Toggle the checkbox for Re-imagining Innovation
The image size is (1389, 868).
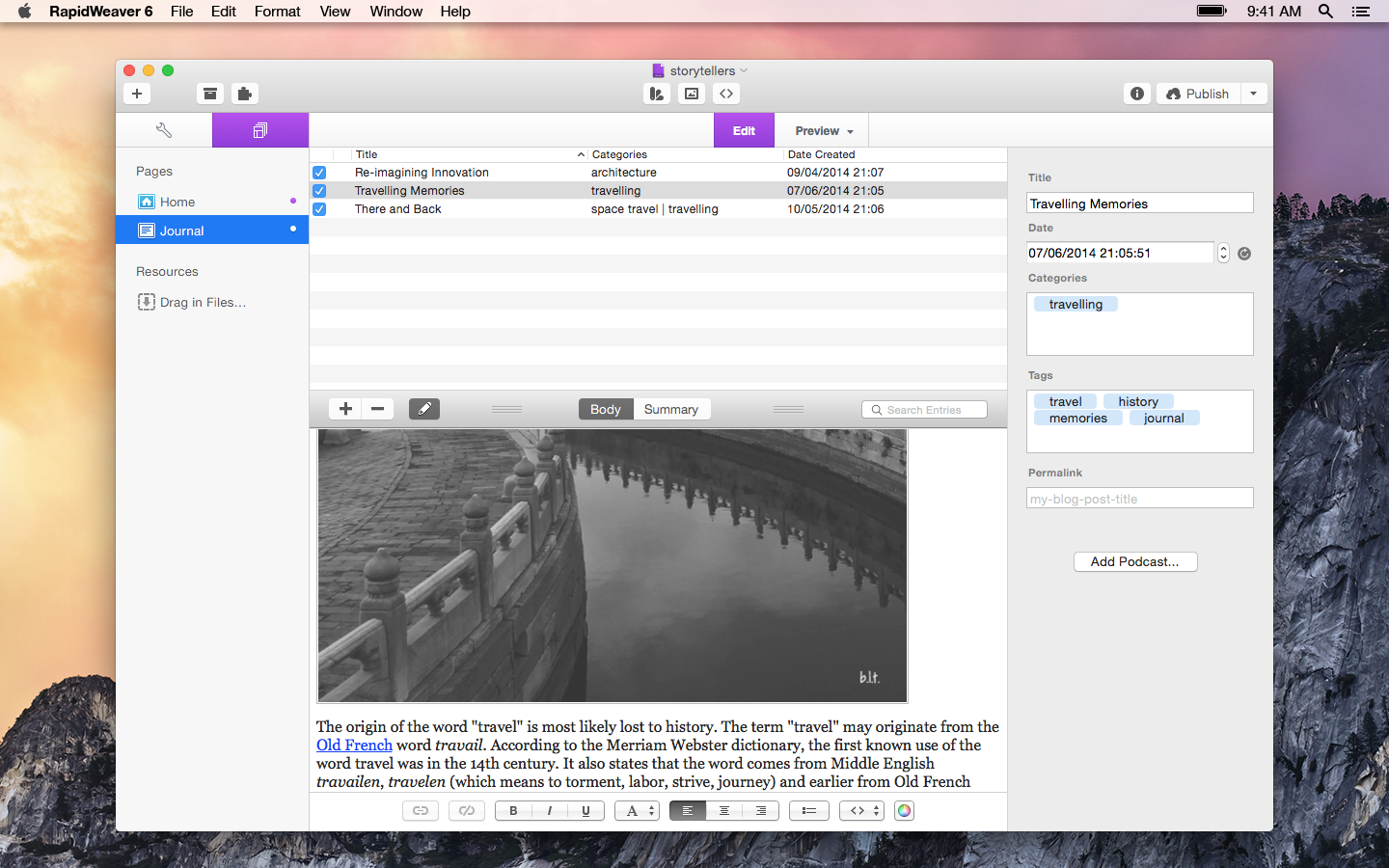click(x=319, y=173)
